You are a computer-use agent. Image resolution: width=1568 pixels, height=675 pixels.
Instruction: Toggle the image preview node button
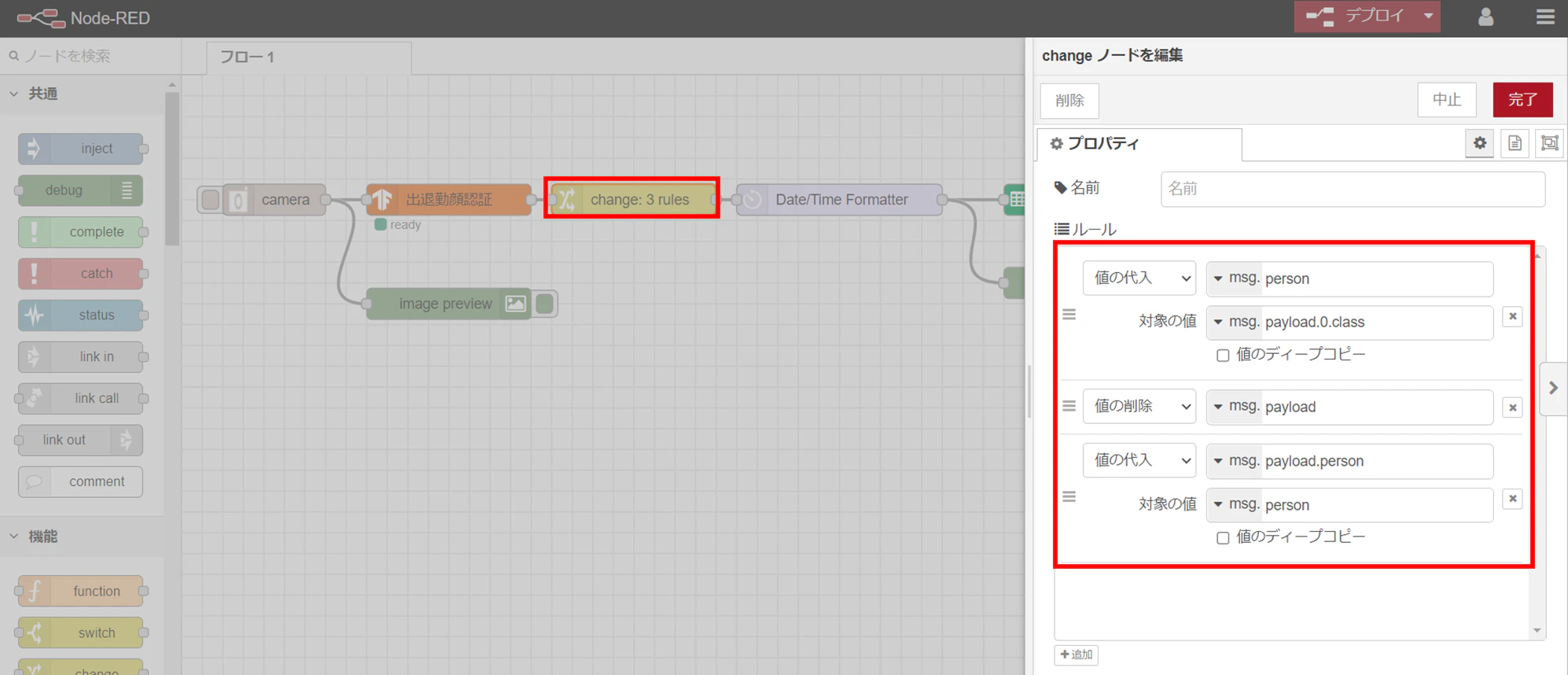[x=544, y=304]
